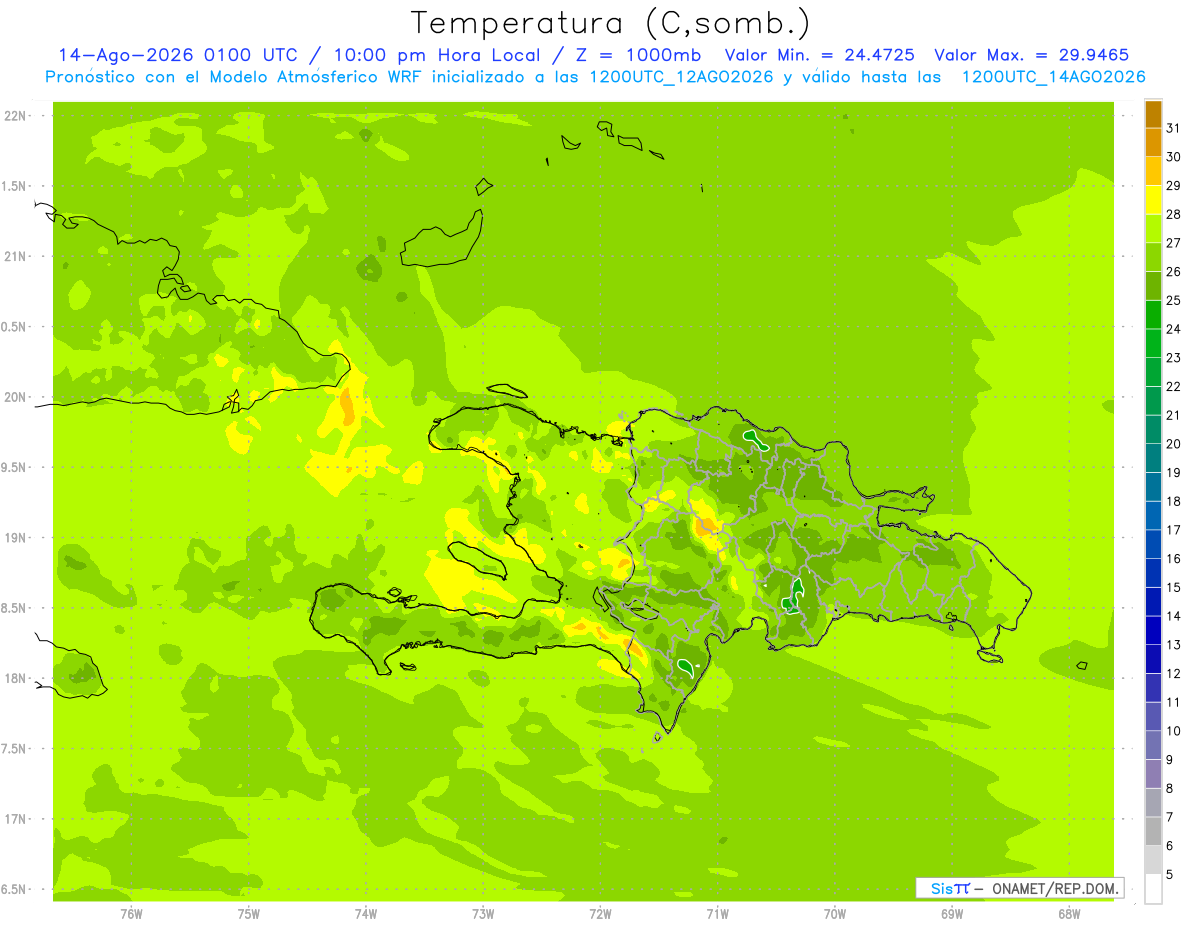Click the "74W" longitude label
Screen dimensions: 1200x927
[x=365, y=913]
